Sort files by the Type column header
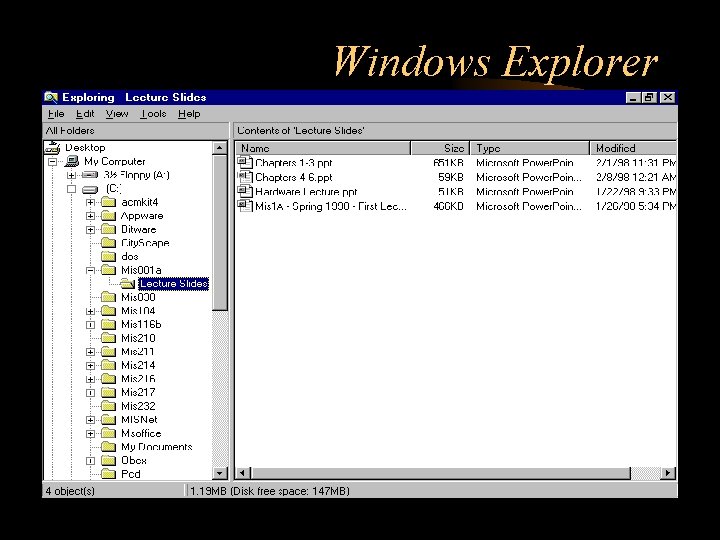Viewport: 720px width, 540px height. pos(530,148)
